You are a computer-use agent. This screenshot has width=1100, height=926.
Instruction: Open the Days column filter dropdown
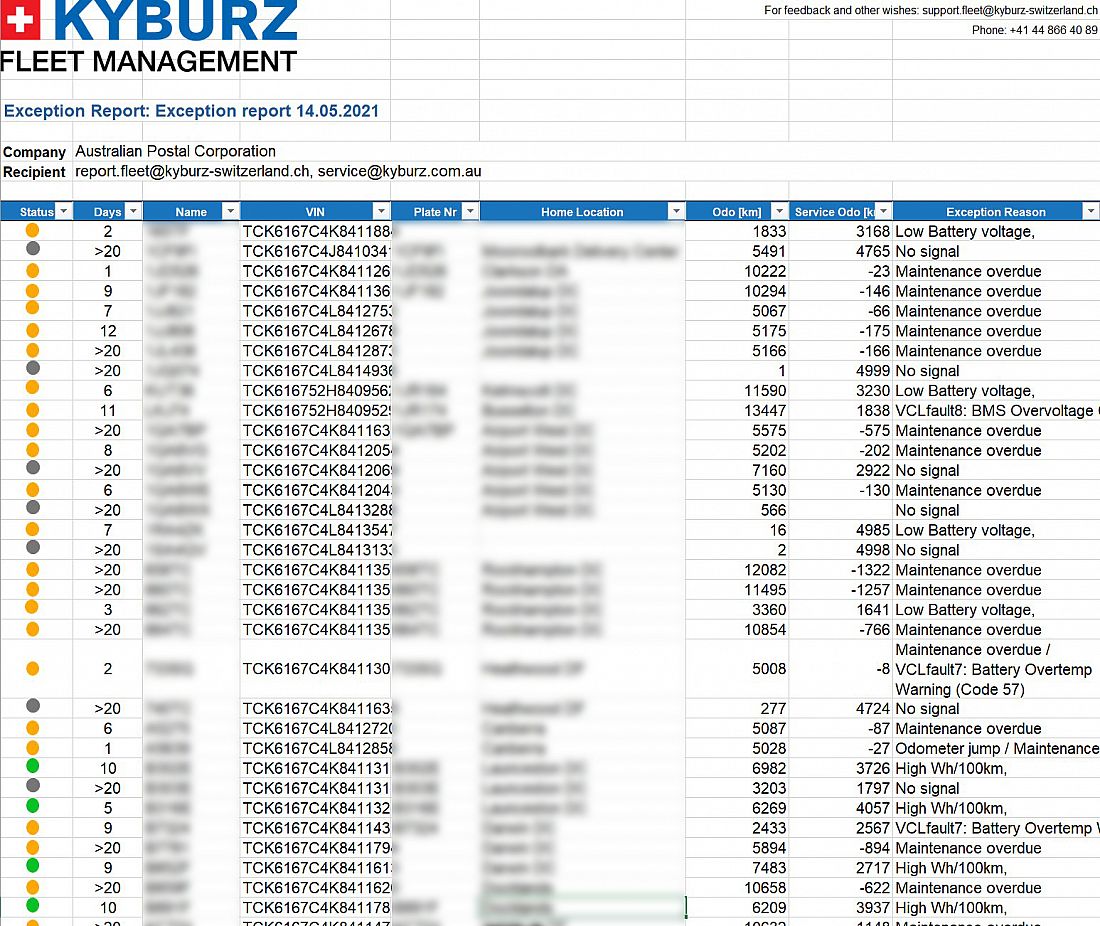(133, 212)
